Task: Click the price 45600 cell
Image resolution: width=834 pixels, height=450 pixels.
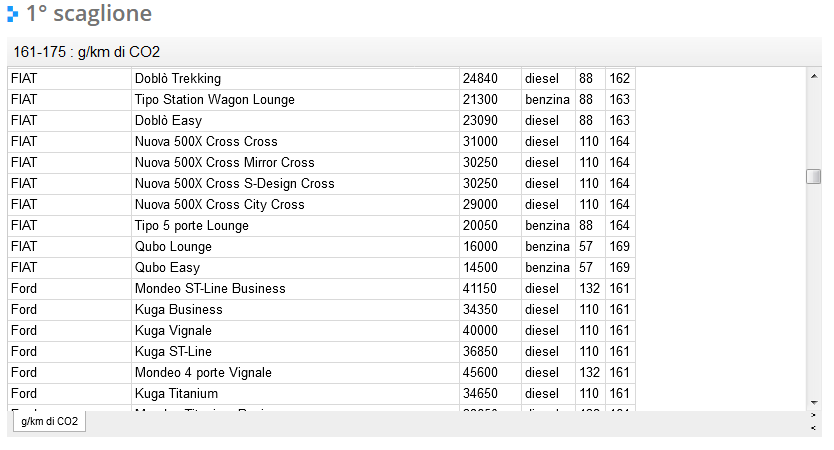Action: [x=490, y=373]
